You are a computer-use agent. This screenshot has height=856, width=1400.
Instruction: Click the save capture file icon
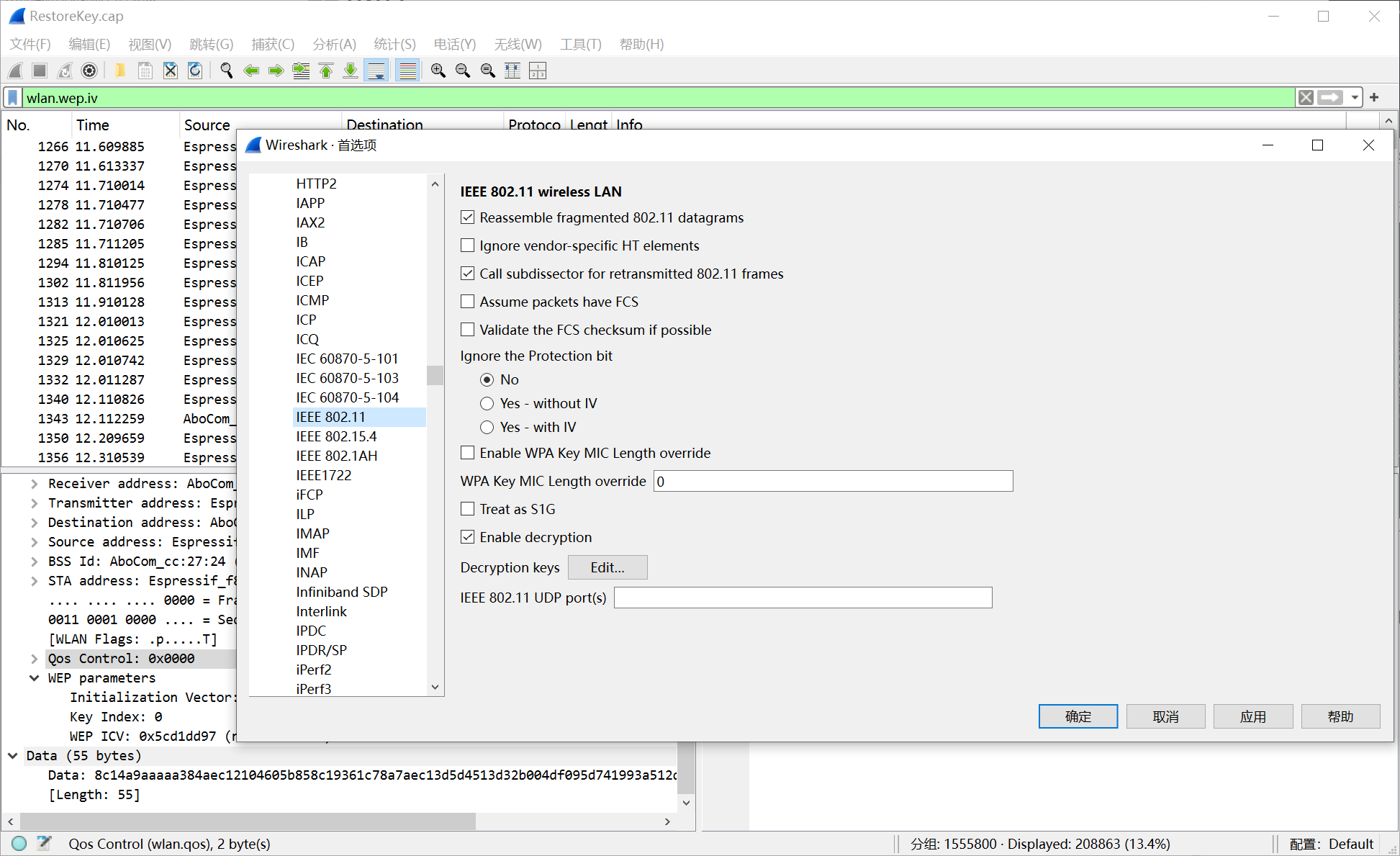tap(145, 71)
